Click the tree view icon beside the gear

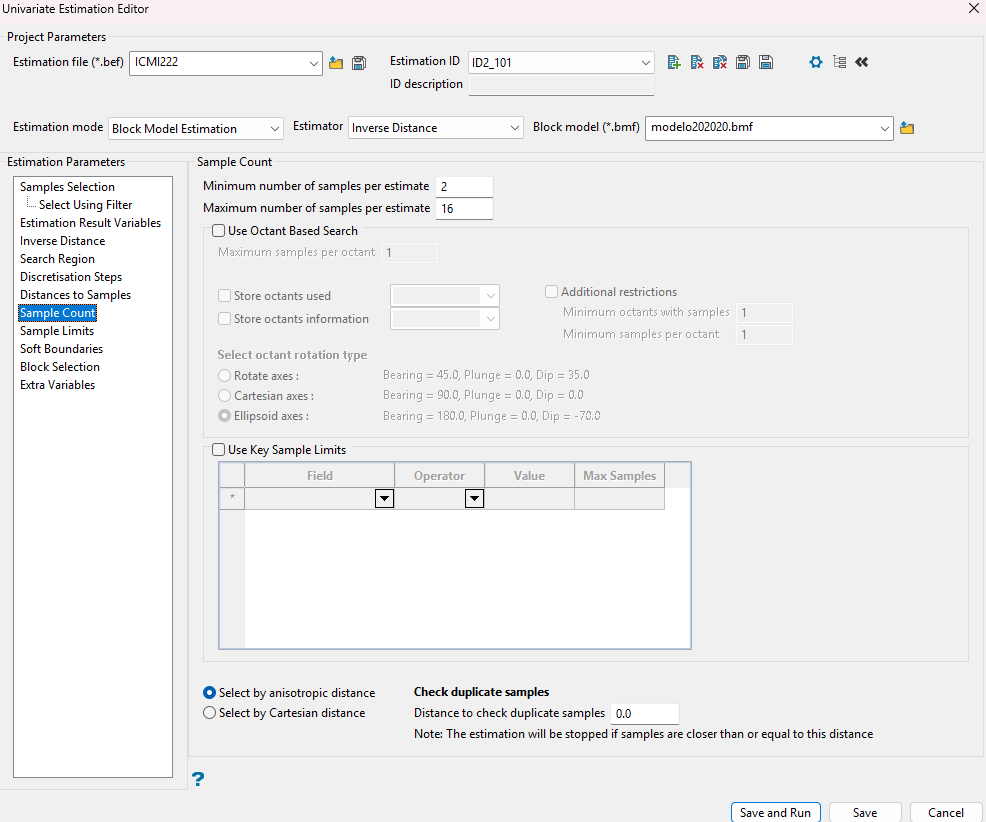coord(839,62)
